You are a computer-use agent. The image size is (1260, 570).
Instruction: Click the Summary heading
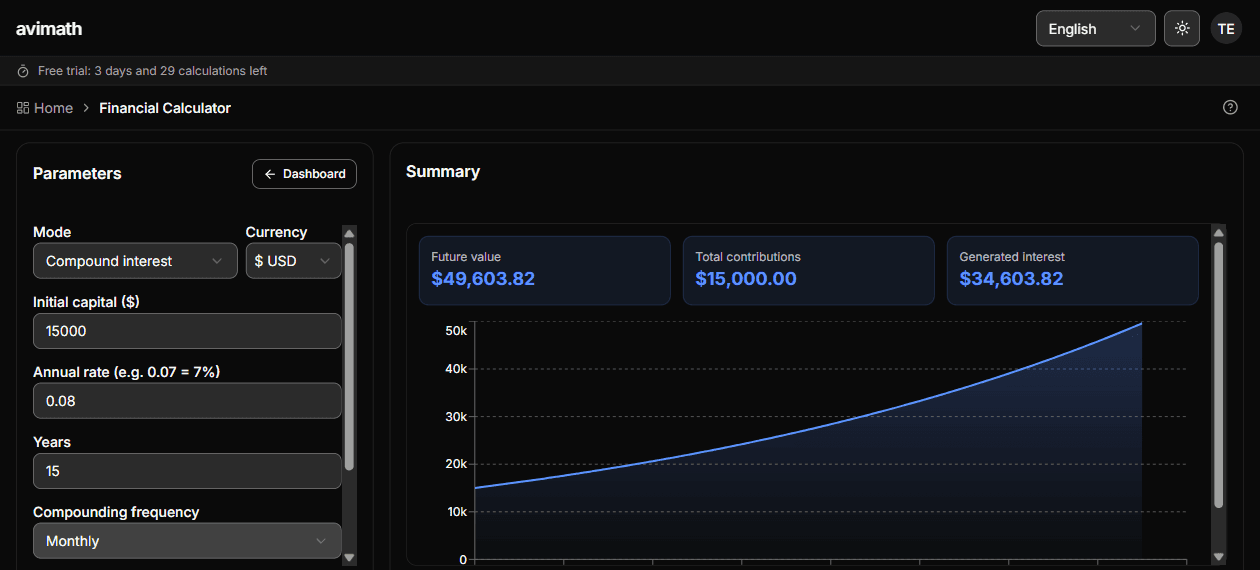pyautogui.click(x=443, y=172)
